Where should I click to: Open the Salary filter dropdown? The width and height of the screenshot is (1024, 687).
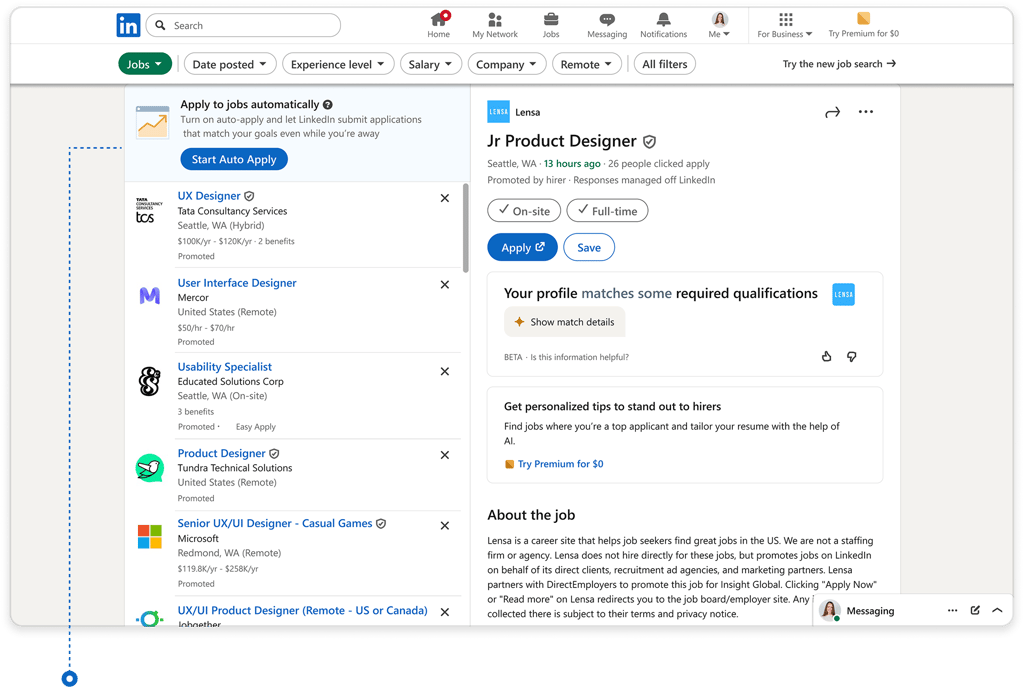[x=430, y=64]
